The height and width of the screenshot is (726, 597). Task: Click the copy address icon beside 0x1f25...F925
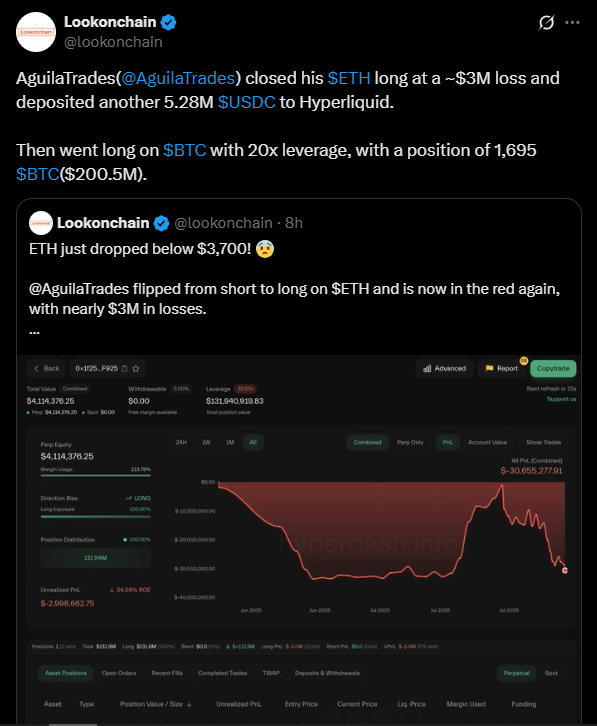[125, 369]
